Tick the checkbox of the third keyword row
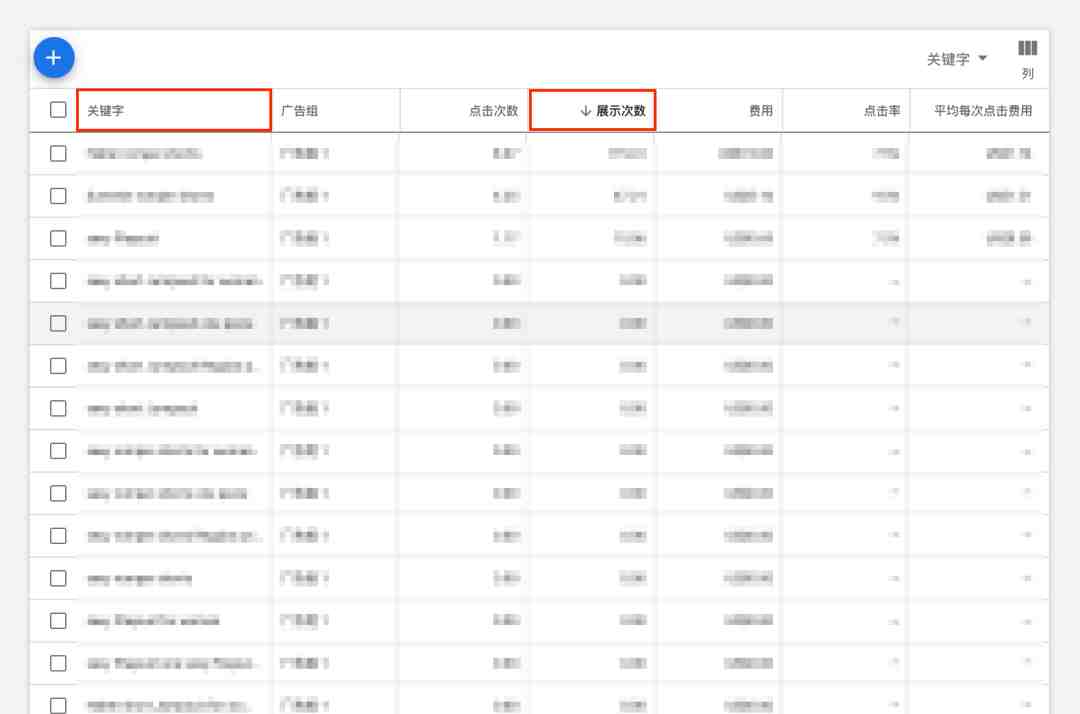 pyautogui.click(x=58, y=239)
